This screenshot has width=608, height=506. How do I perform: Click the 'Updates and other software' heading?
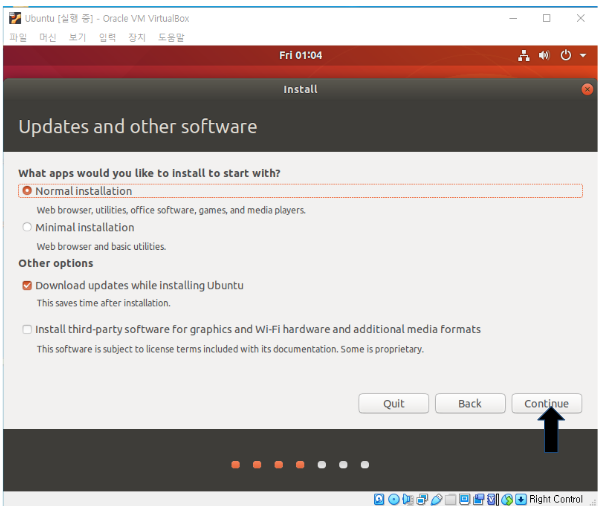coord(138,127)
